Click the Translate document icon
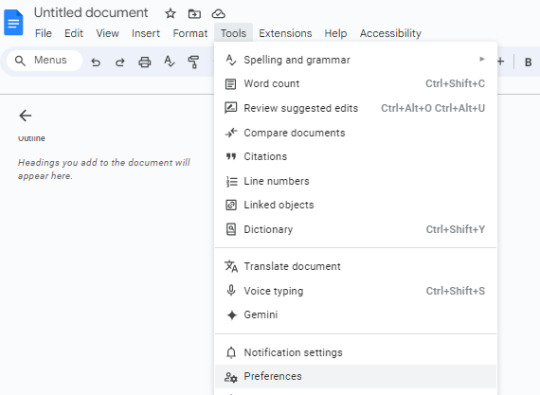540x395 pixels. (x=231, y=266)
